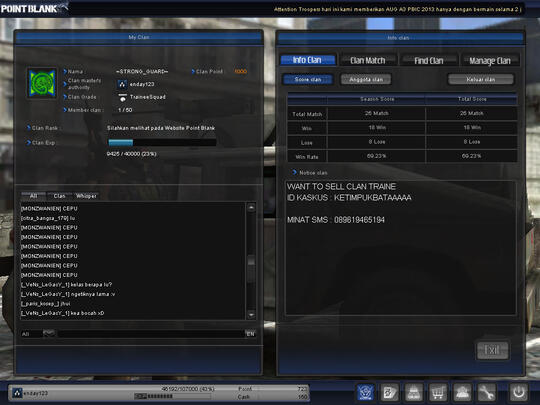Screen dimensions: 540x405
Task: Click the '[citra_bangsa_179] lu' chat line
Action: click(48, 218)
